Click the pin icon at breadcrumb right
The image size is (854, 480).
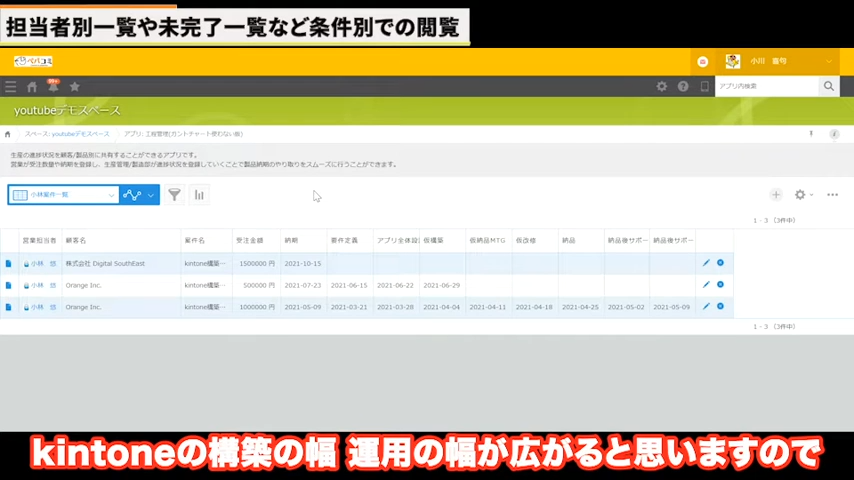(x=811, y=134)
